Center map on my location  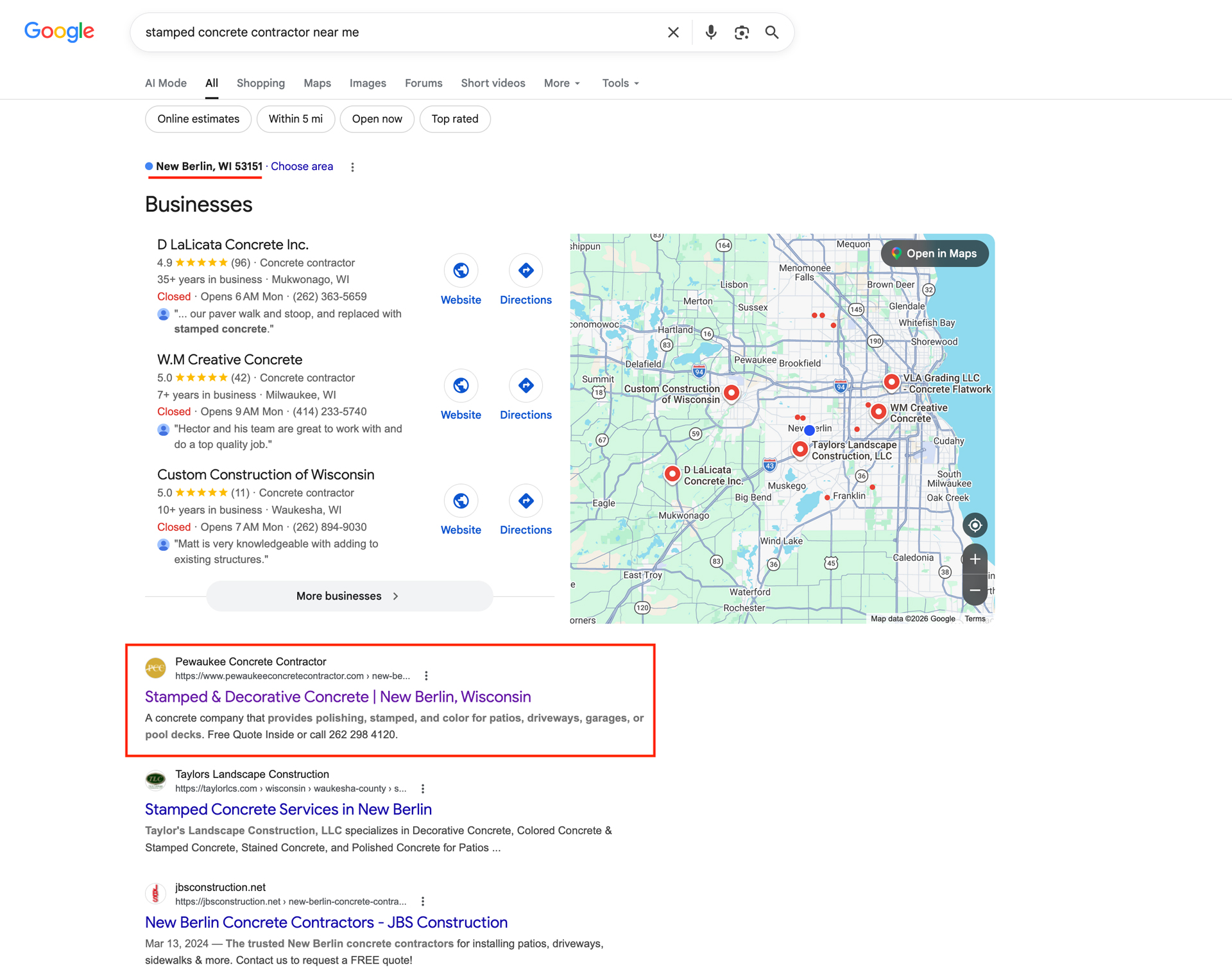[975, 525]
